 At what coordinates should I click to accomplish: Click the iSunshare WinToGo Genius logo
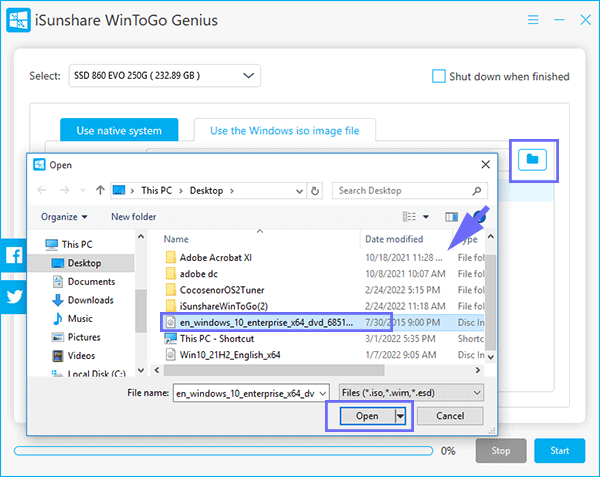coord(18,20)
